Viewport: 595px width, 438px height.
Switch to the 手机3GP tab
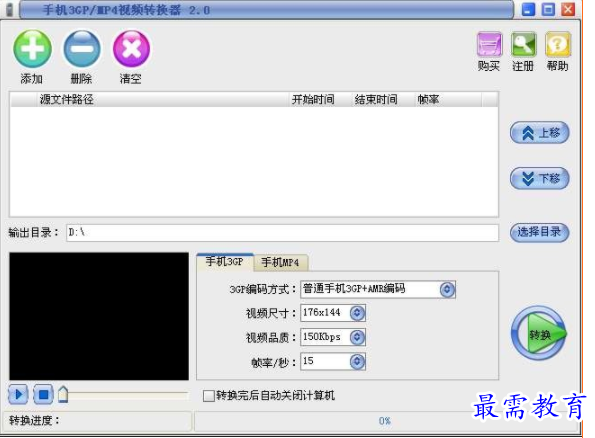coord(225,262)
